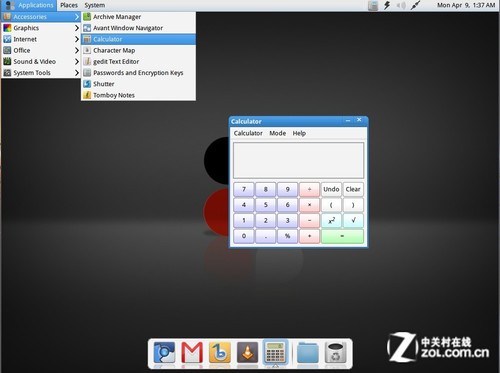This screenshot has width=500, height=373.
Task: Click the volume icon in top panel
Action: [401, 5]
